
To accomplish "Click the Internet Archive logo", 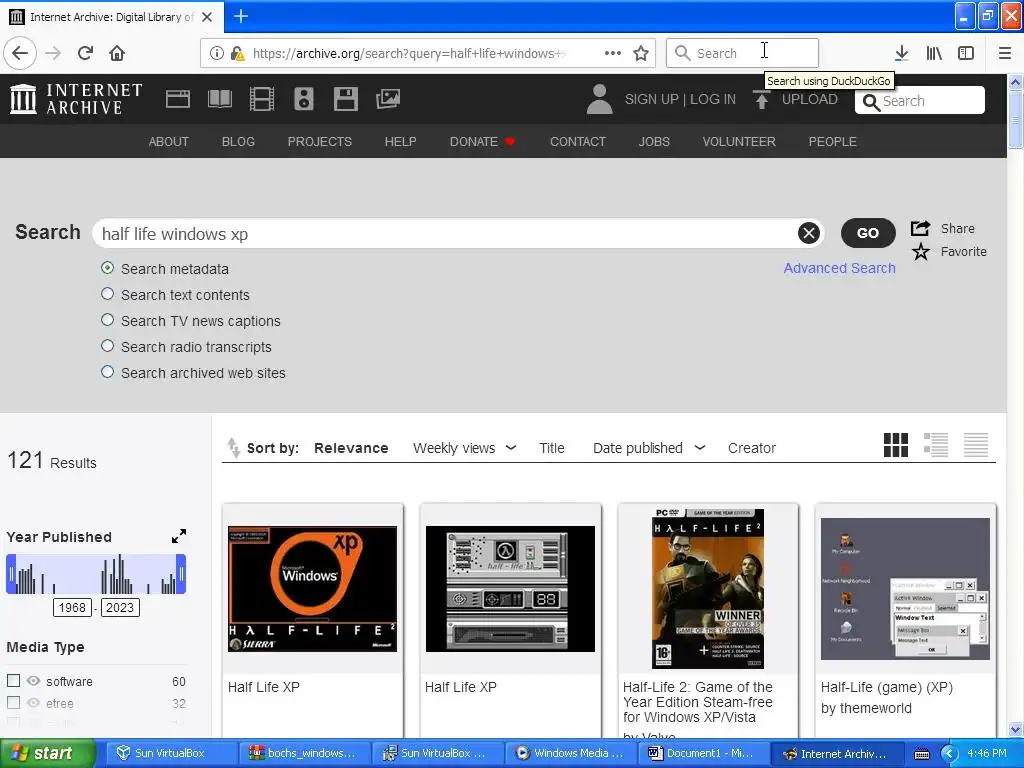I will (76, 99).
